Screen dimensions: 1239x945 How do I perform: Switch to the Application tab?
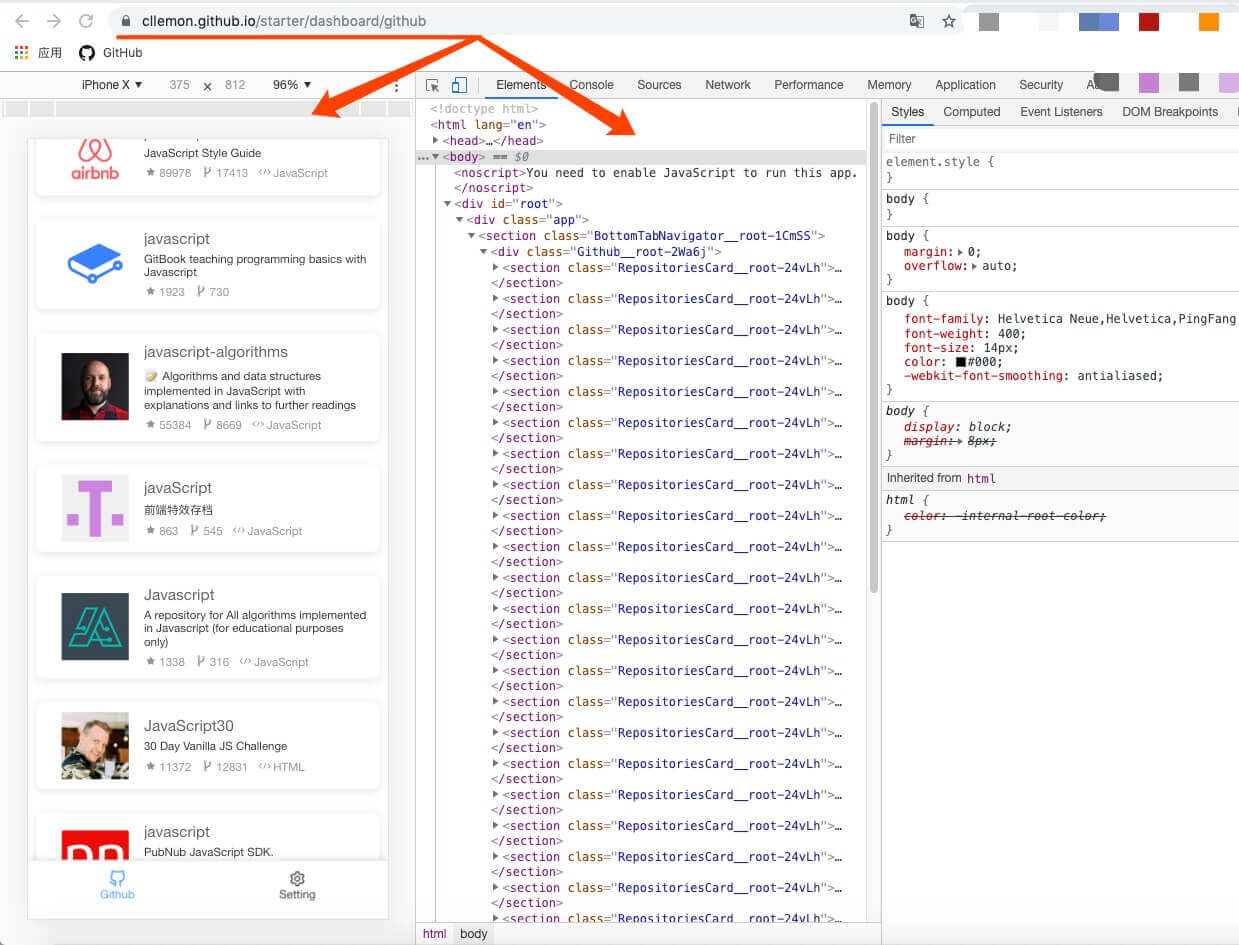(x=965, y=85)
